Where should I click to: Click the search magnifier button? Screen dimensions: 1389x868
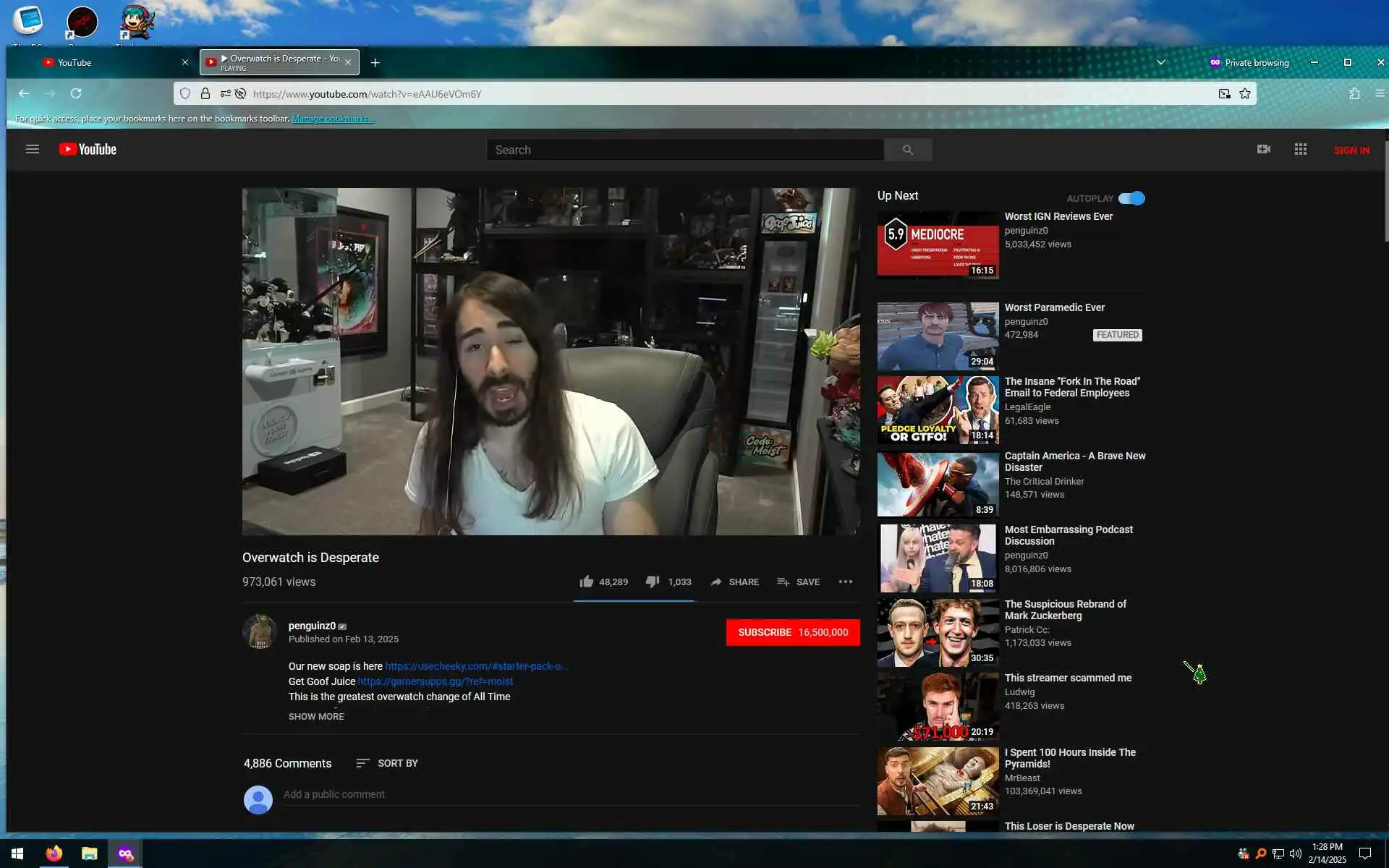pos(907,150)
